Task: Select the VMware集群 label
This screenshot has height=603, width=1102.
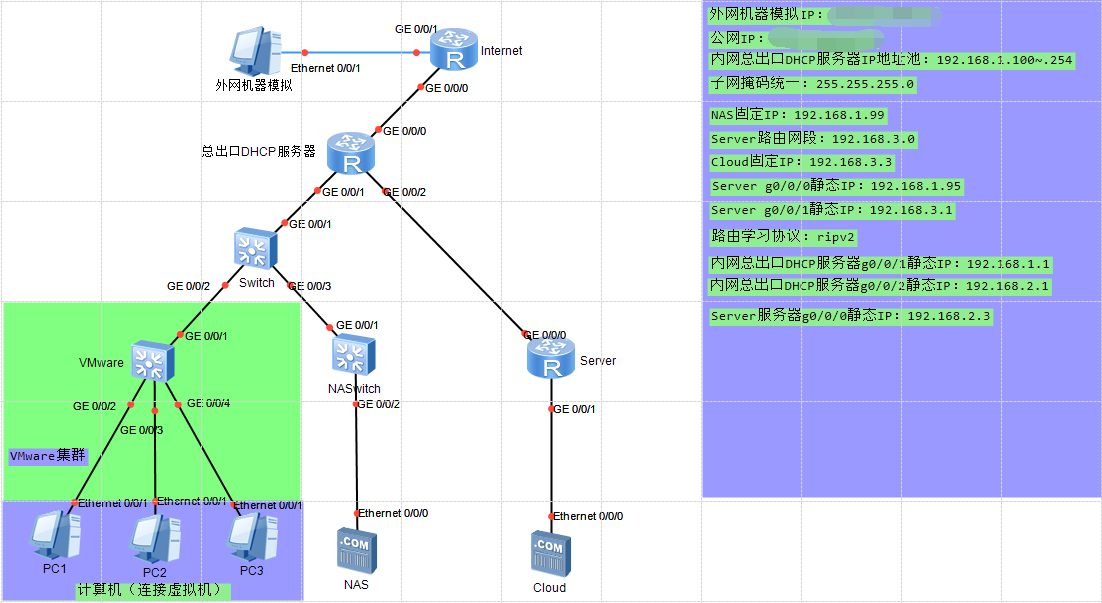Action: (x=48, y=455)
